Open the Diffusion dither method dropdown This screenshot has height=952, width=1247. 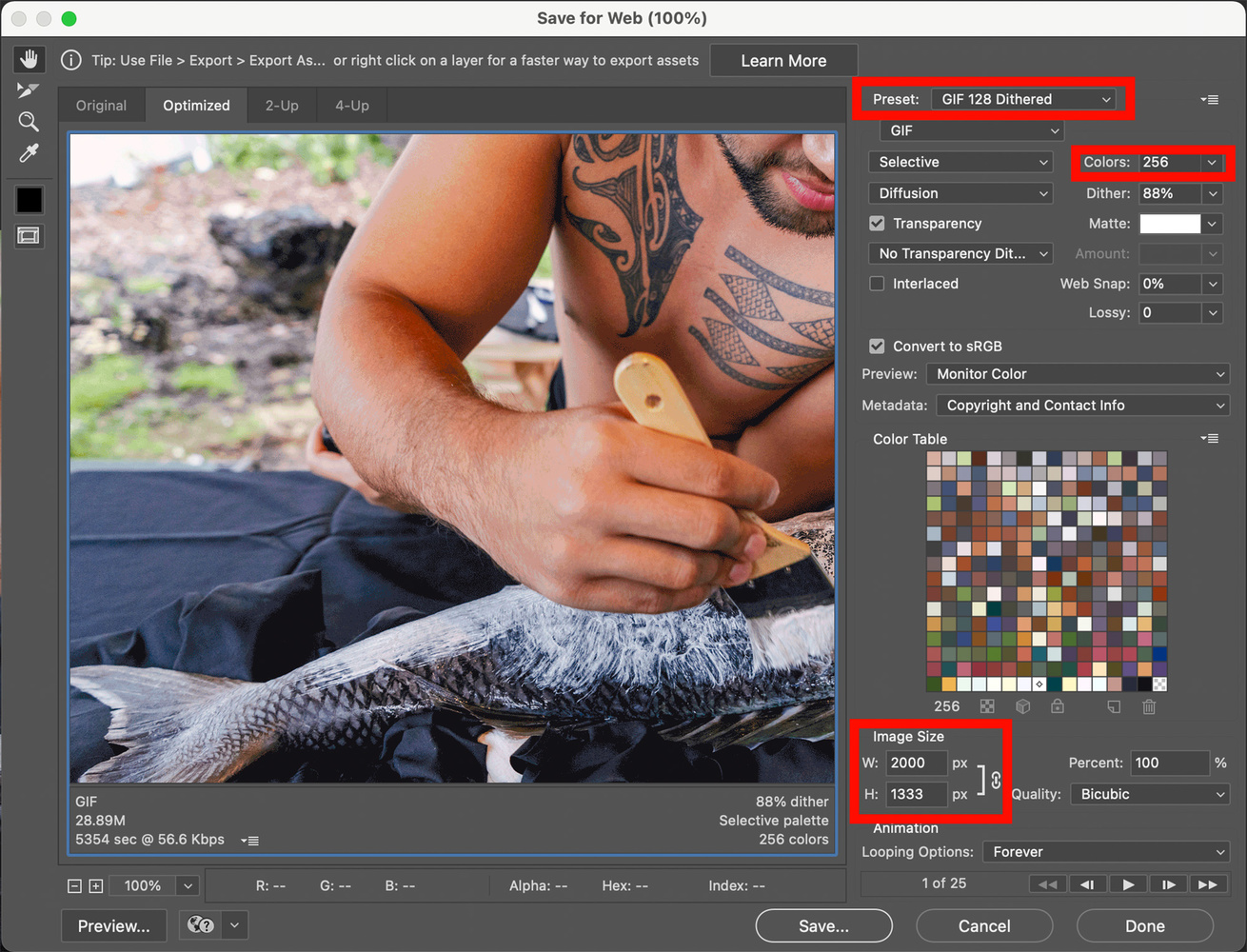(960, 193)
